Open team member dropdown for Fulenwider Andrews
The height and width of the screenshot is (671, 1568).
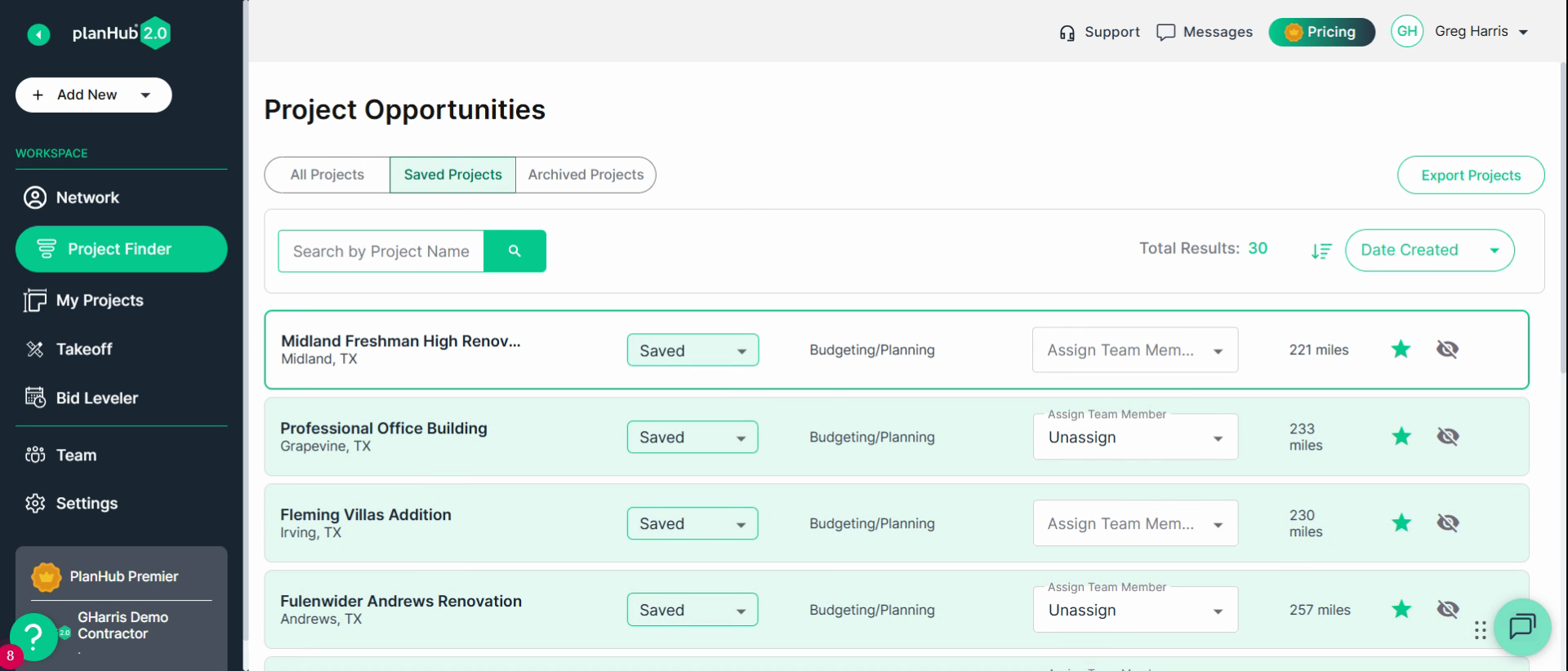click(x=1135, y=610)
